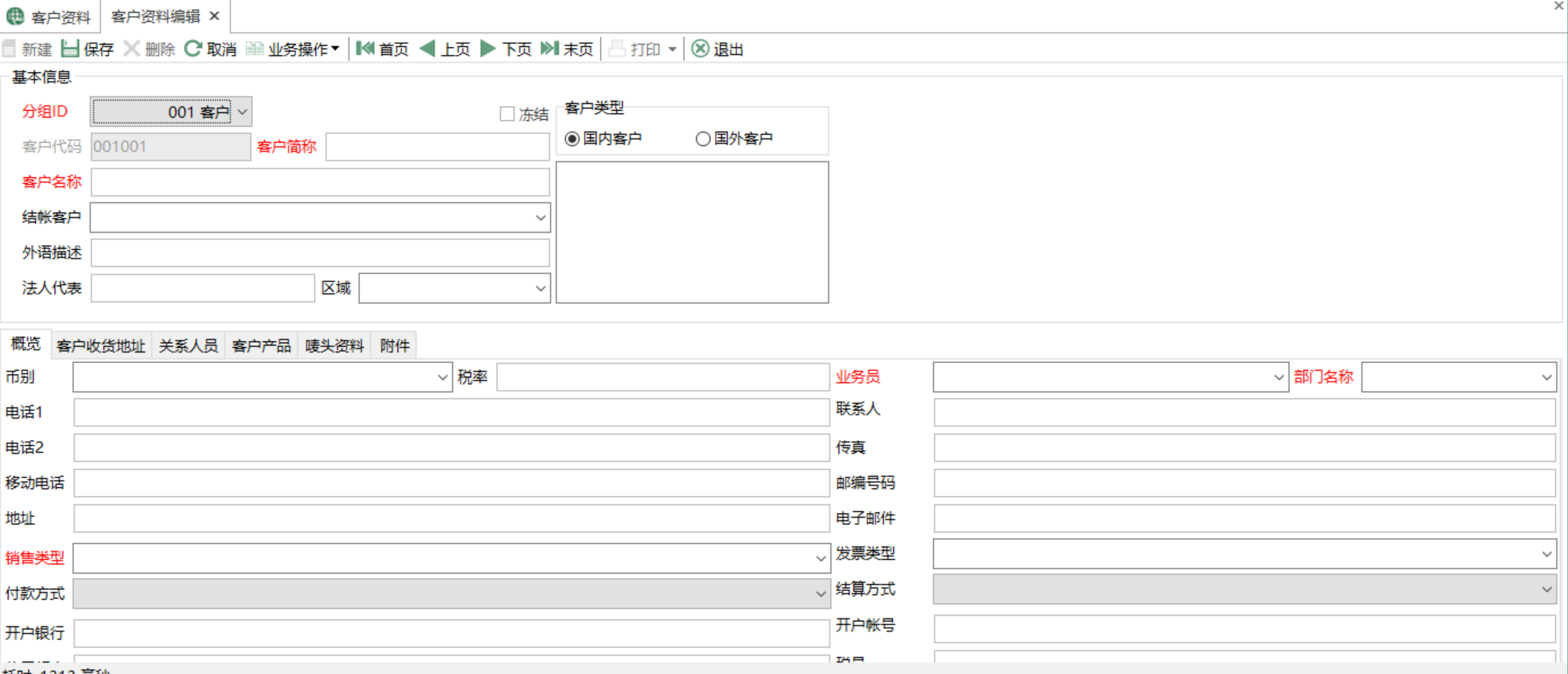The height and width of the screenshot is (674, 1568).
Task: Click the 电话1 input field
Action: pos(451,413)
